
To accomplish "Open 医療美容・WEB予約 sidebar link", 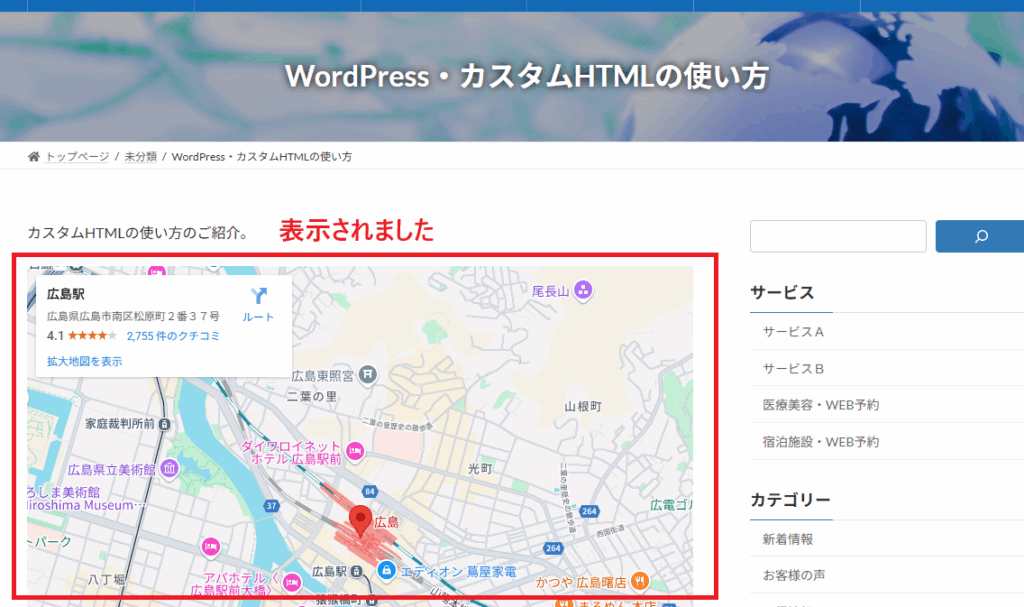I will (x=821, y=405).
